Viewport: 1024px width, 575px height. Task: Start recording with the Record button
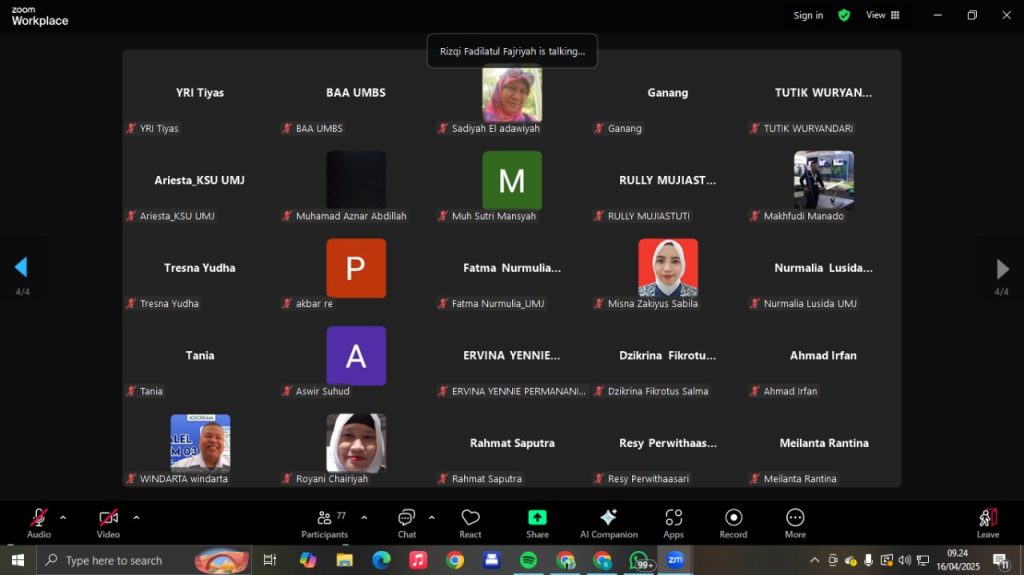(x=733, y=523)
